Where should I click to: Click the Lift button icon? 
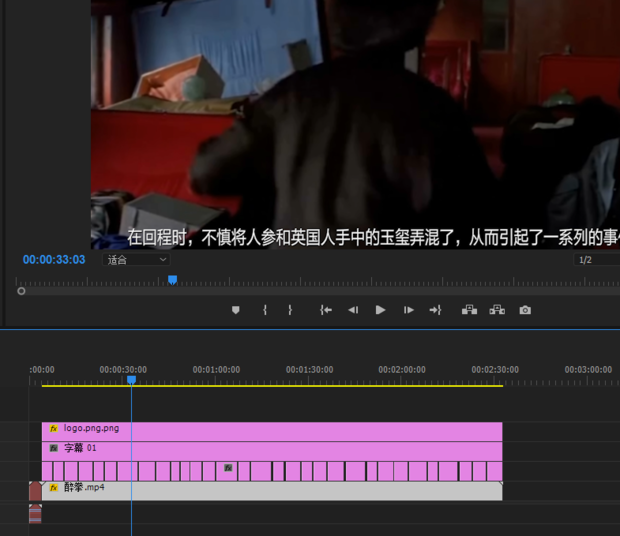(x=469, y=310)
